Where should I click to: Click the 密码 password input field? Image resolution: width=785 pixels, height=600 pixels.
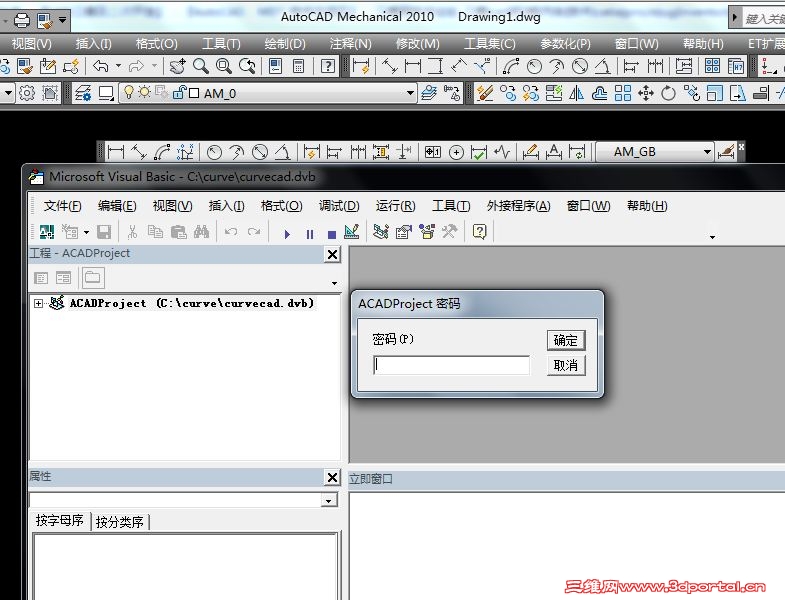click(452, 365)
